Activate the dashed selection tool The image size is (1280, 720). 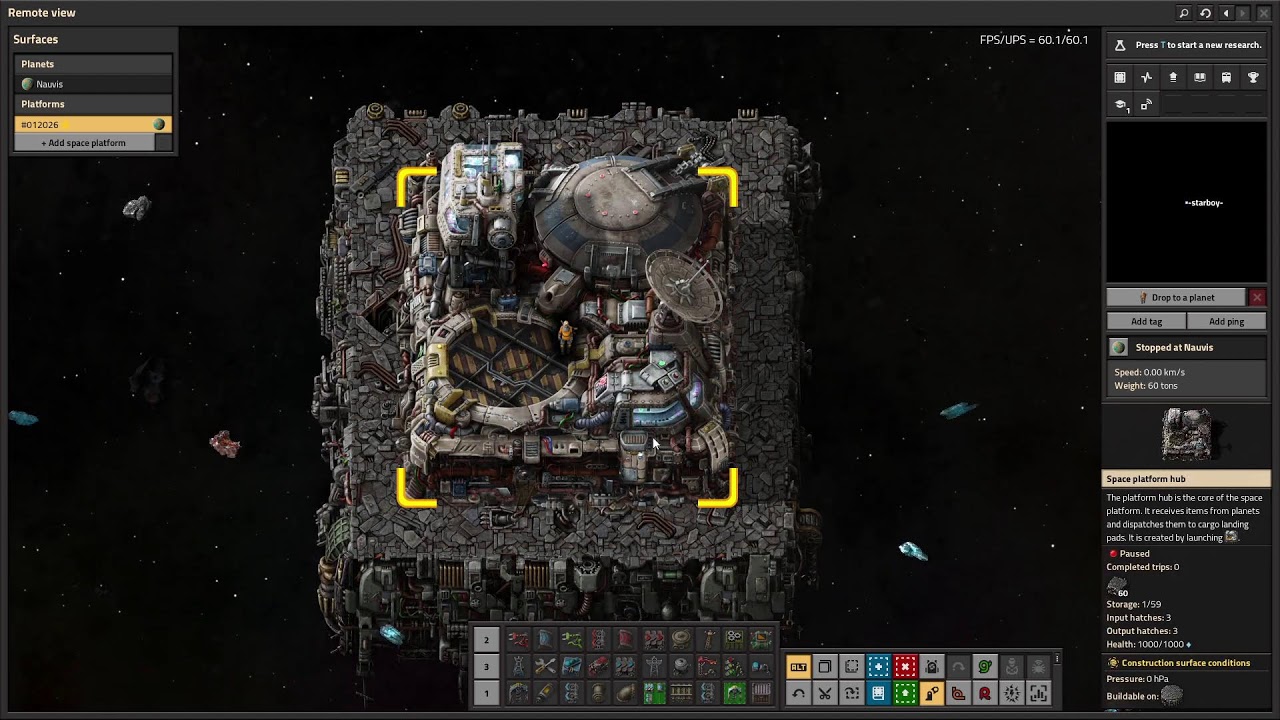pos(852,666)
